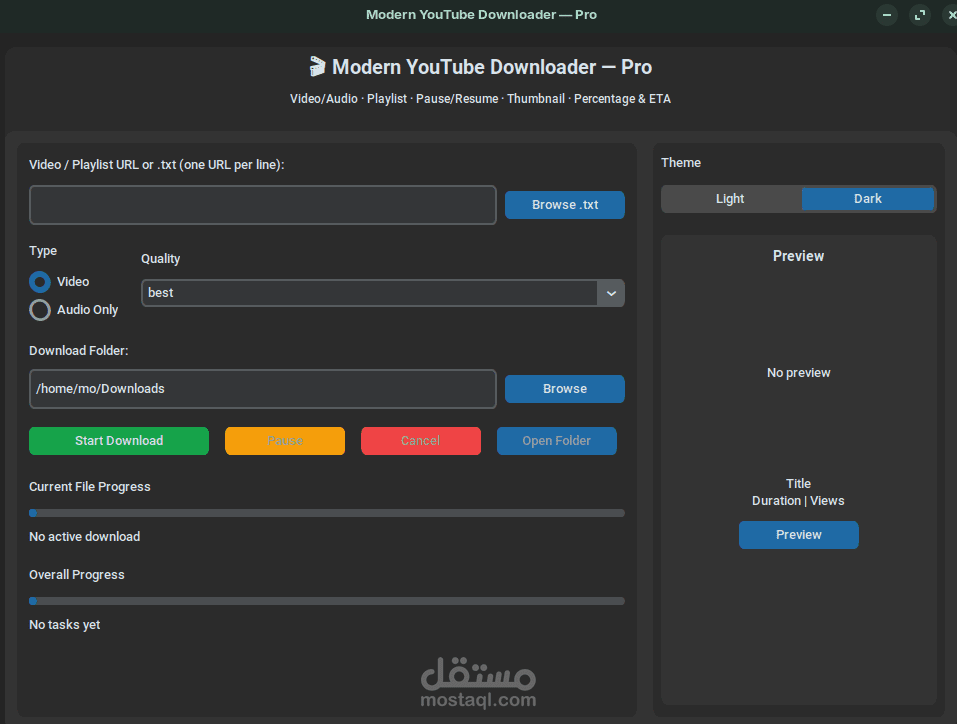Screen dimensions: 957x724
Task: Close the downloader window
Action: [x=951, y=15]
